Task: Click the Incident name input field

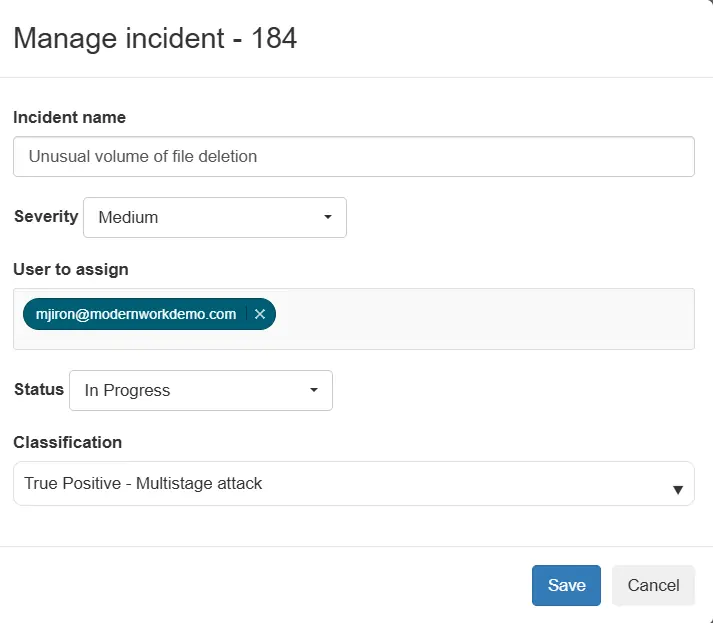Action: coord(354,156)
